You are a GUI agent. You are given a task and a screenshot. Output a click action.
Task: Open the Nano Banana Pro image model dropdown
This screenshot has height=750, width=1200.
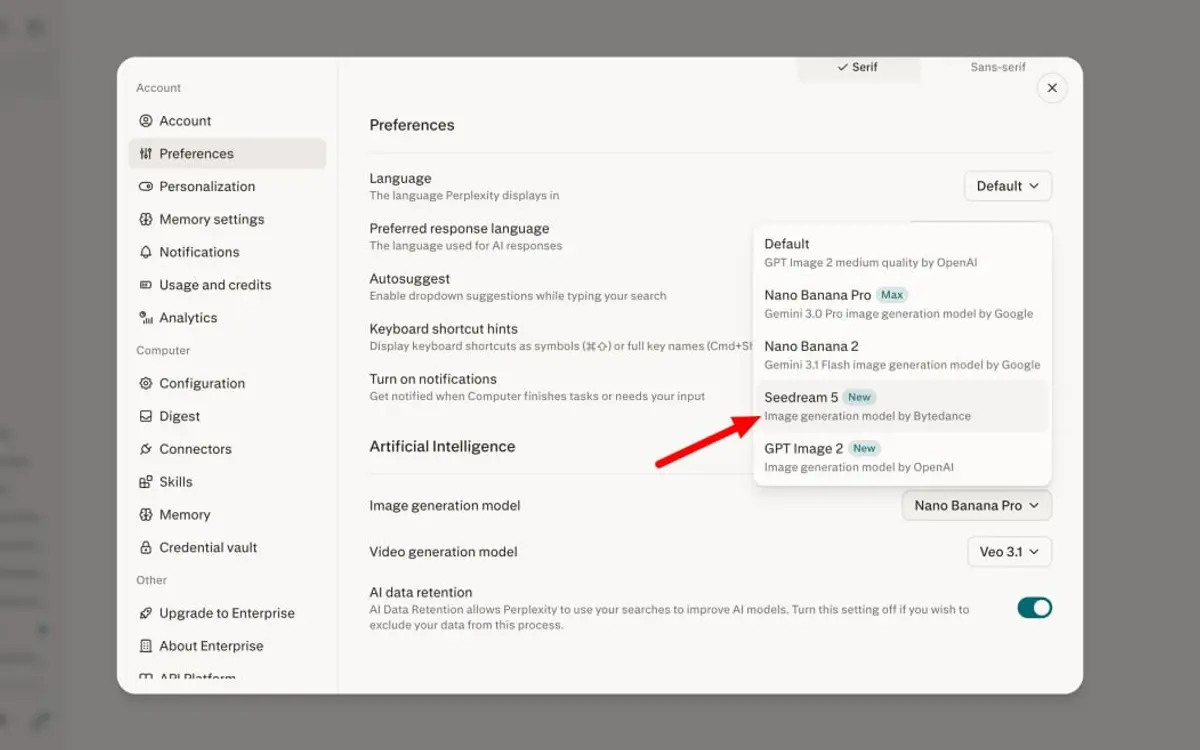coord(977,506)
